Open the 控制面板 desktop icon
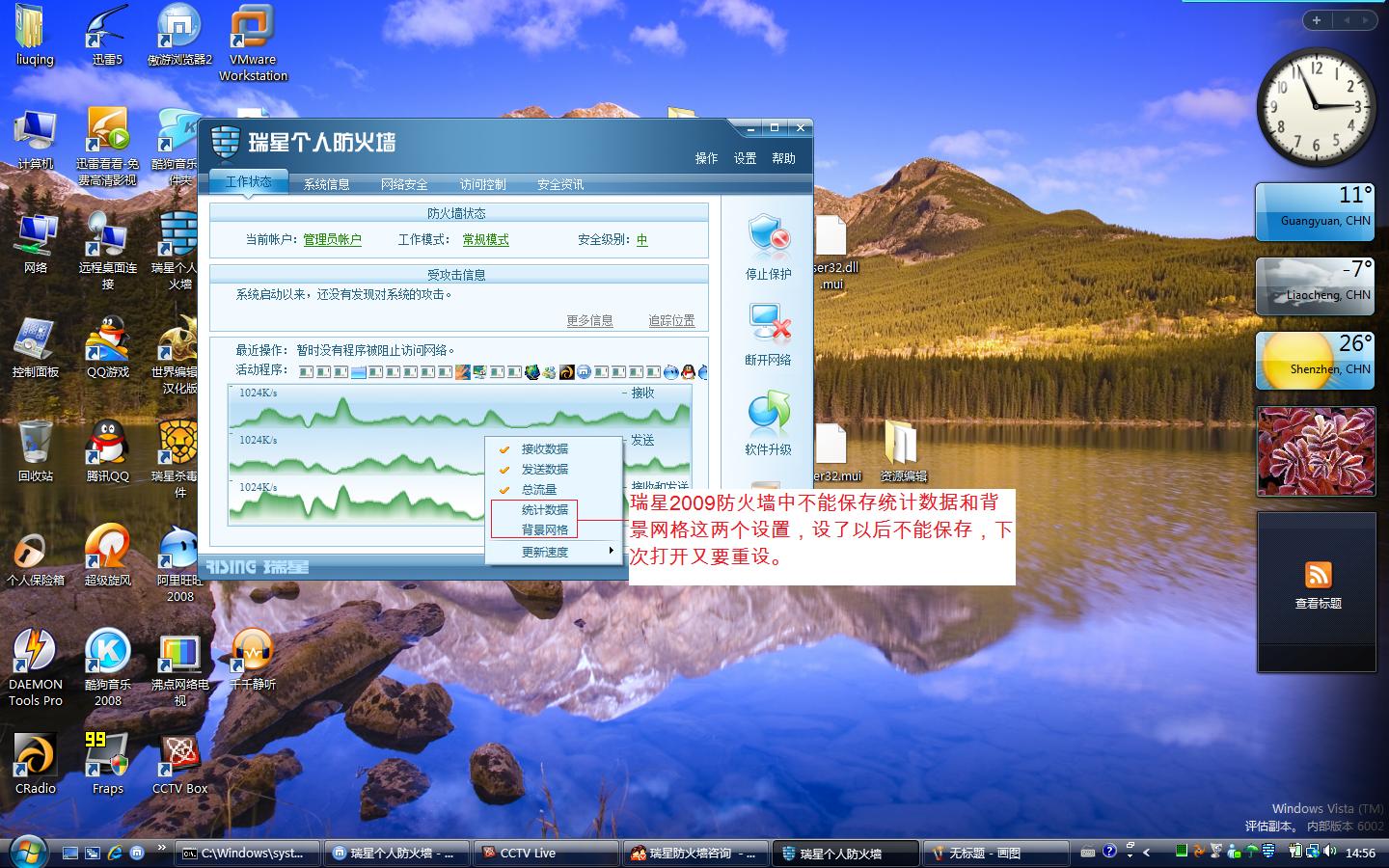This screenshot has height=868, width=1389. (x=36, y=347)
